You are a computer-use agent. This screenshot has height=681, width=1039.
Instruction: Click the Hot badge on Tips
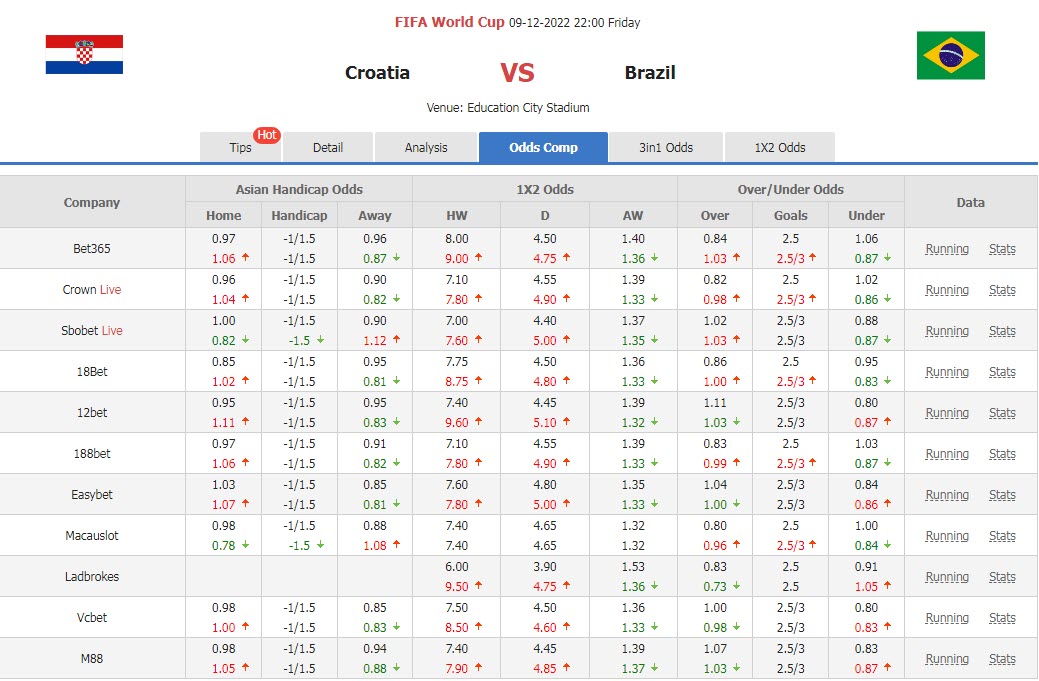(x=266, y=135)
